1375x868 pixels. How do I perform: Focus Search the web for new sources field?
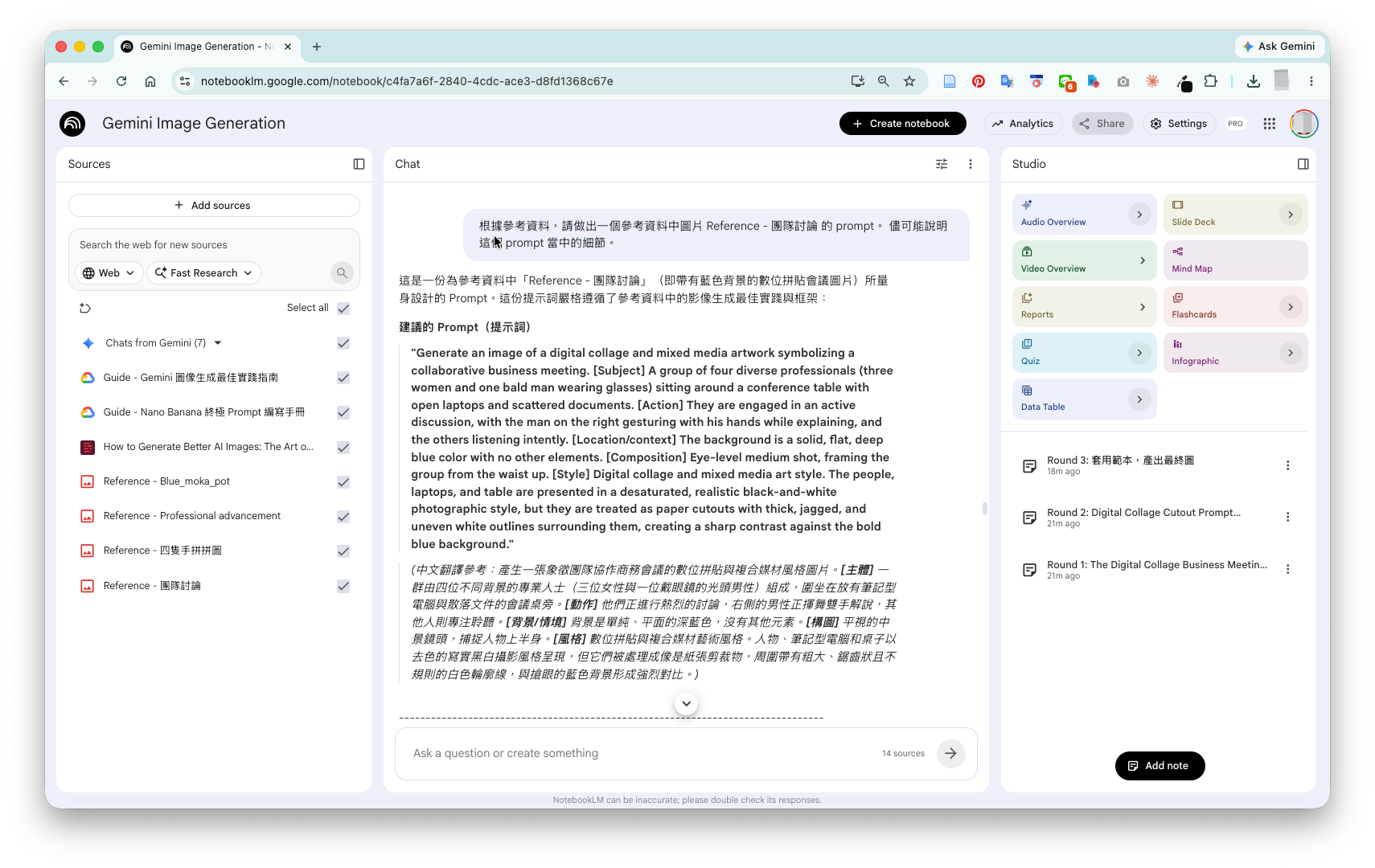pos(214,245)
